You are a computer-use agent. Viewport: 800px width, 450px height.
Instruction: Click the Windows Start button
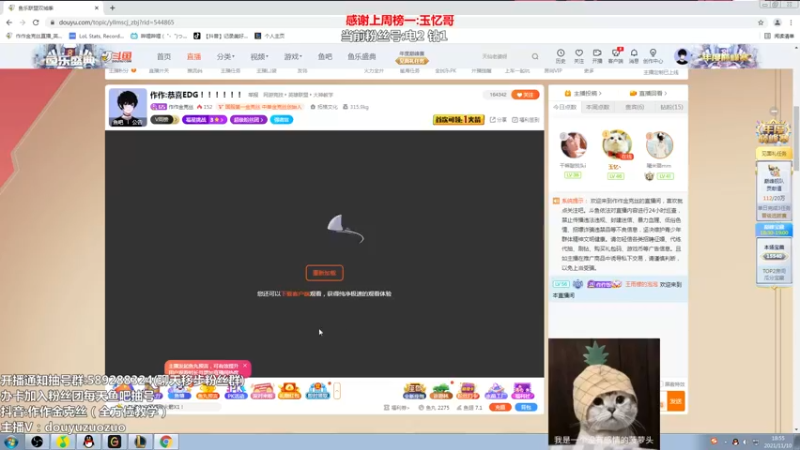11,441
